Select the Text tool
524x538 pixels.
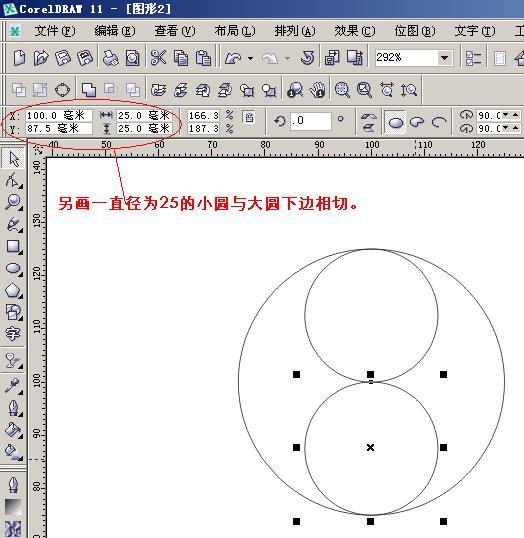click(x=13, y=334)
